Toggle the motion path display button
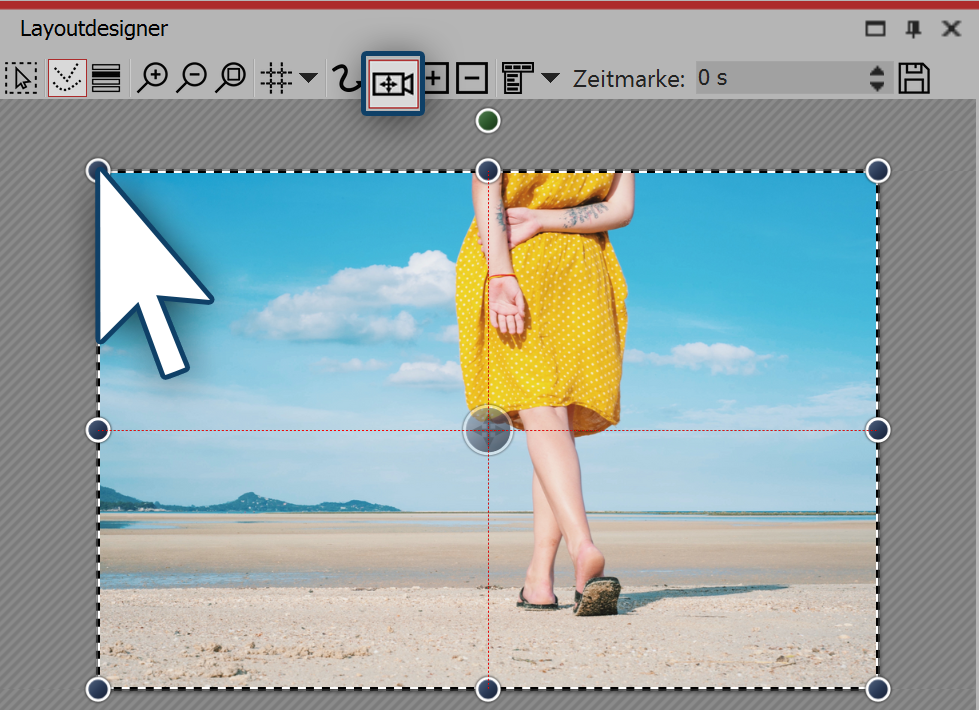Screen dimensions: 979x710 [67, 78]
